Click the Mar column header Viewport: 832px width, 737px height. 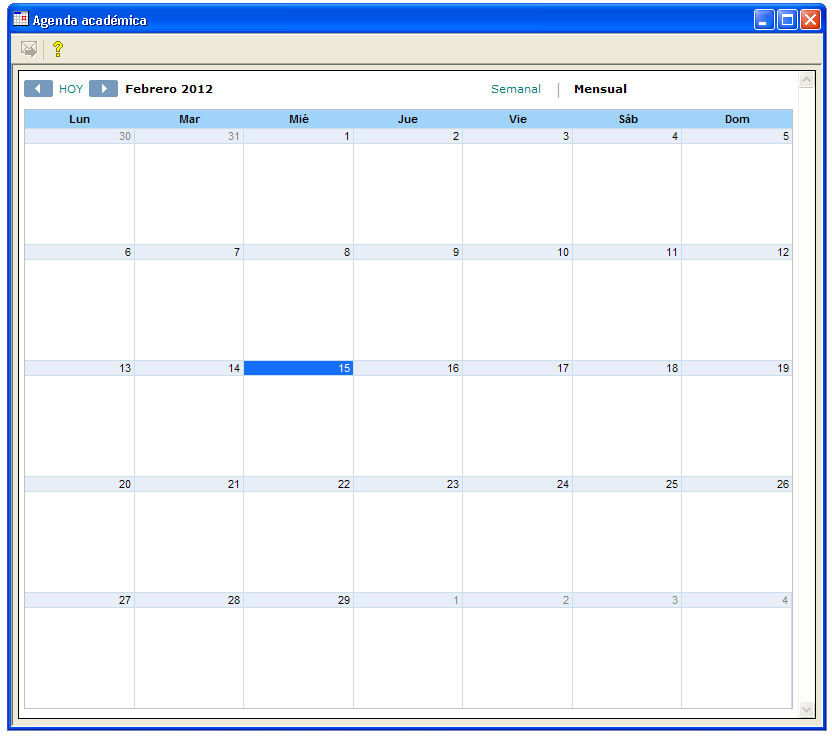tap(189, 119)
